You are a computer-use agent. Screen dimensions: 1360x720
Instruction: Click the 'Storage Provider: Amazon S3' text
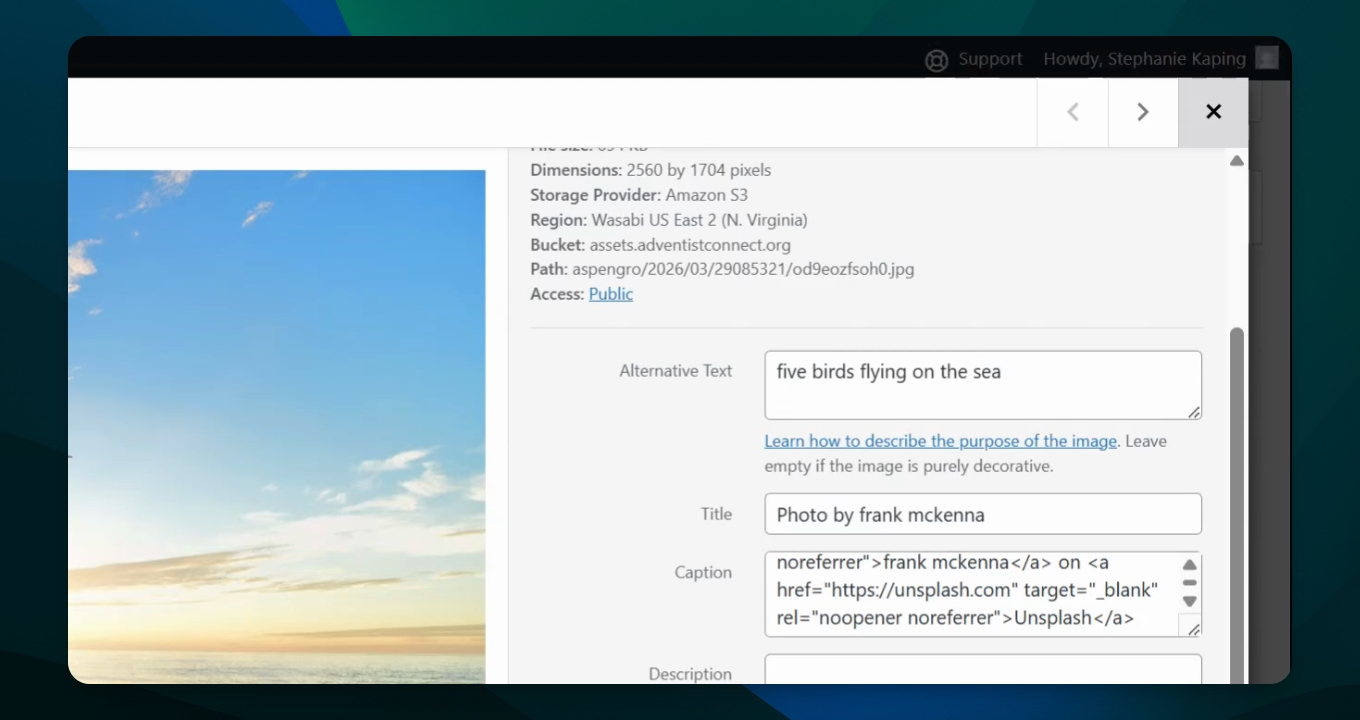[639, 195]
